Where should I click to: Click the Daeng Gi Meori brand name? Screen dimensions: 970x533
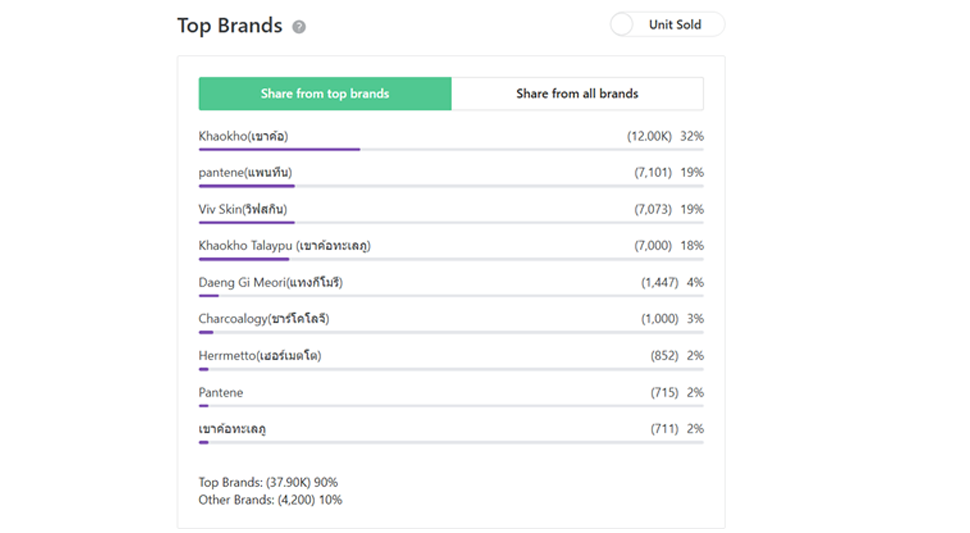click(x=270, y=283)
